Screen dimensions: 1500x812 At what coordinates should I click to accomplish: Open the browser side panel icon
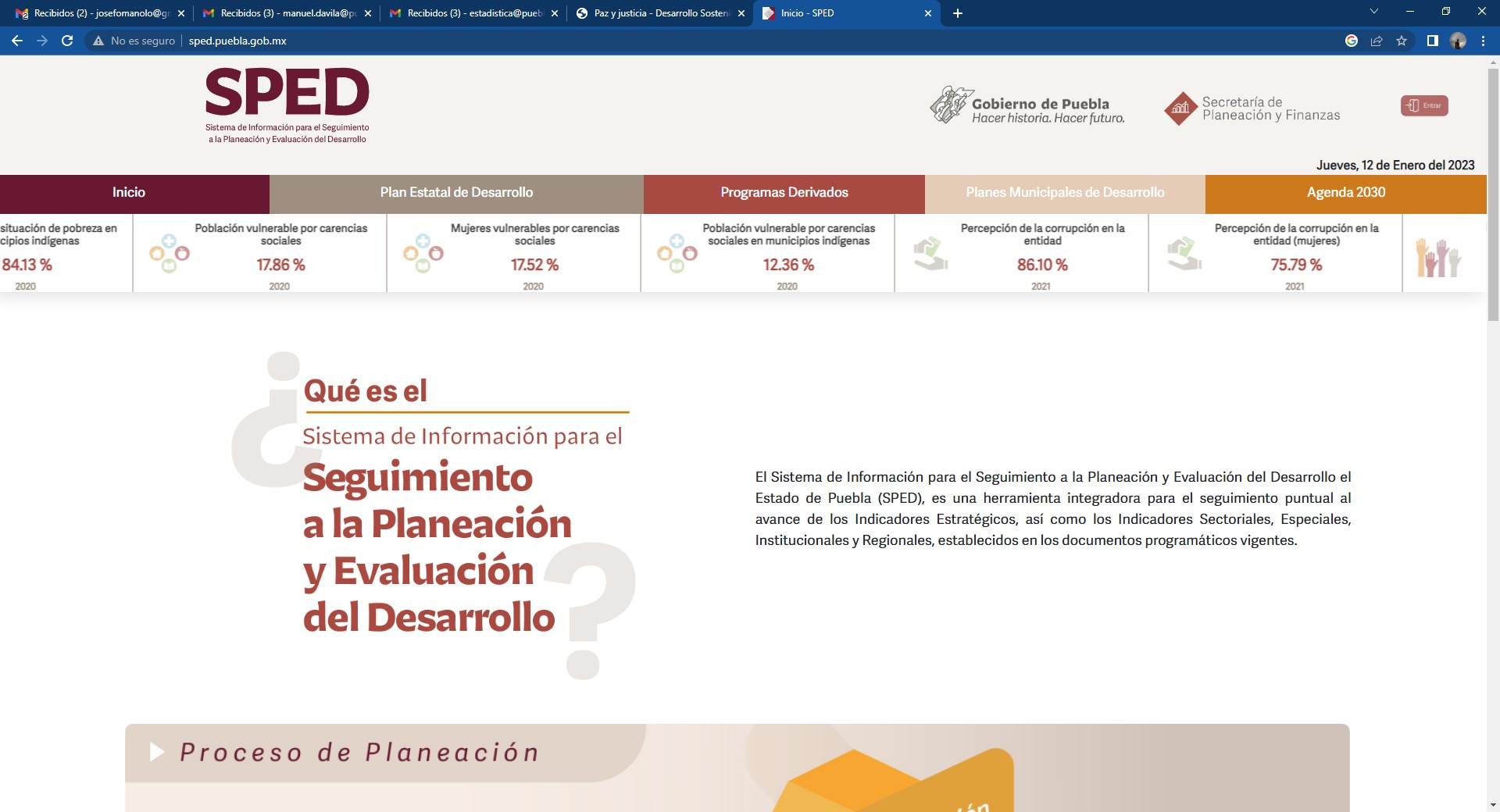1433,41
